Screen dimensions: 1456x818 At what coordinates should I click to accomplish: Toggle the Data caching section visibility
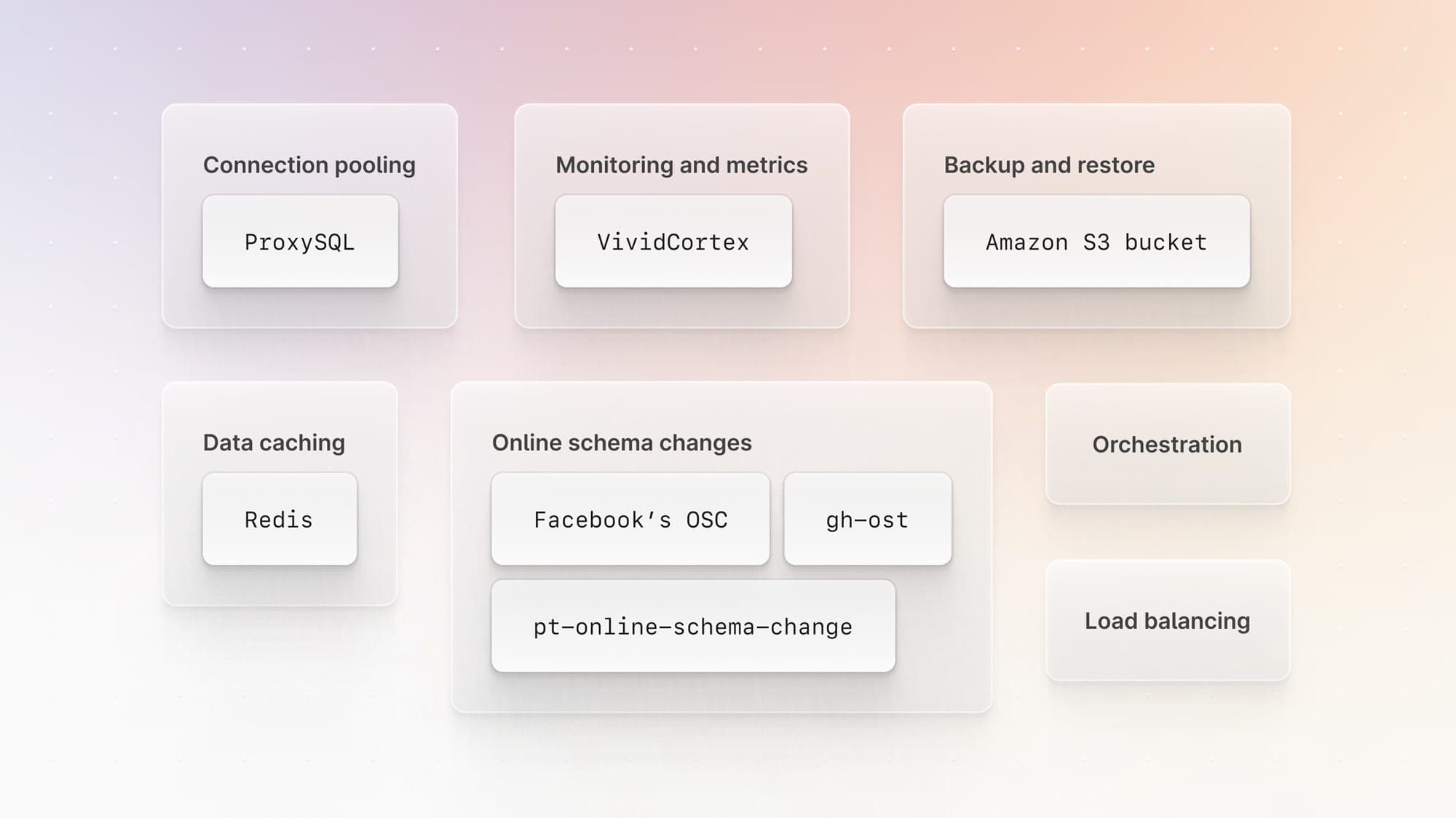(273, 442)
